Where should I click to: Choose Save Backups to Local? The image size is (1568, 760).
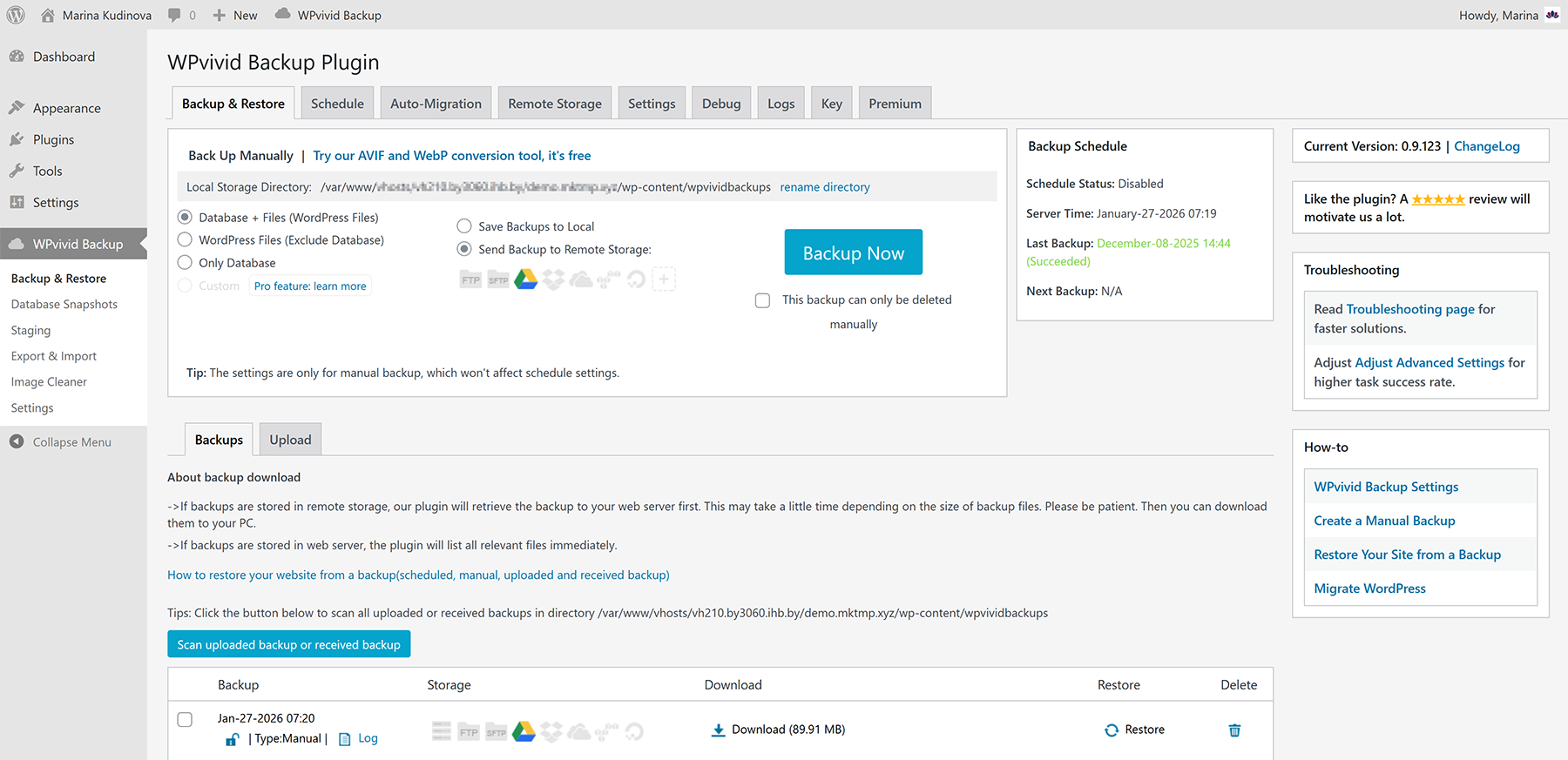point(464,226)
